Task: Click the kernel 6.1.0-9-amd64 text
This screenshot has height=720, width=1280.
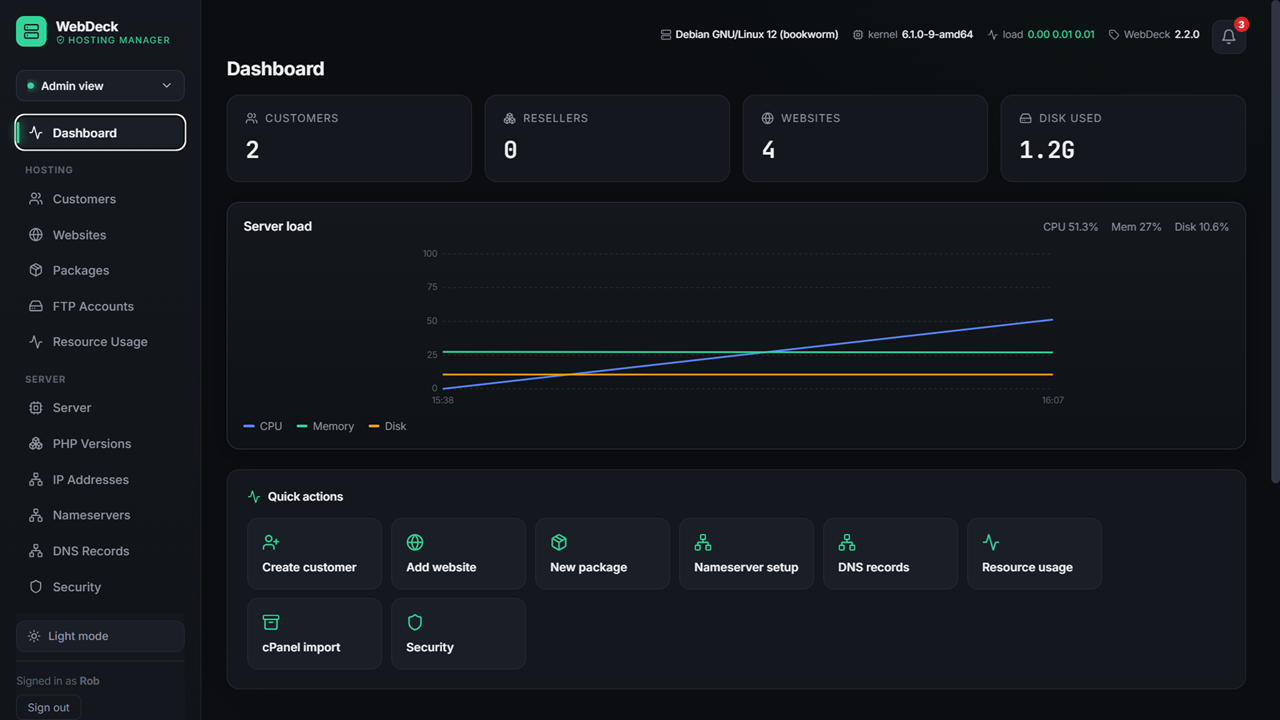Action: pos(920,35)
